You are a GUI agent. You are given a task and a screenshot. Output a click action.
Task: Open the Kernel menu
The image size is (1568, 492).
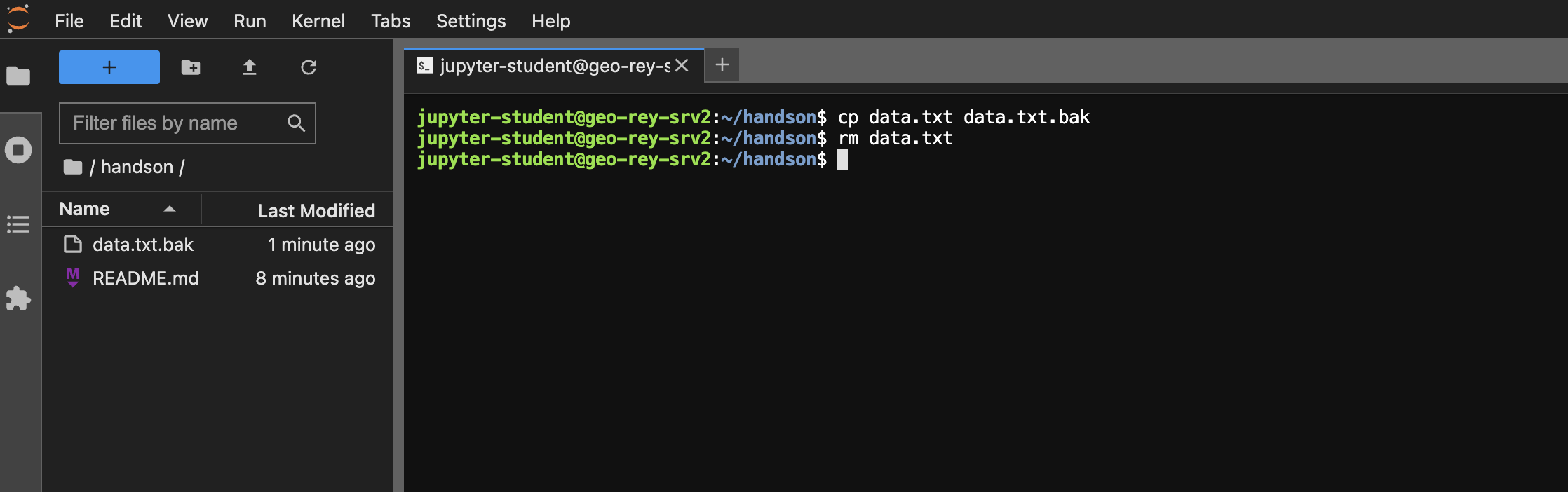(318, 21)
